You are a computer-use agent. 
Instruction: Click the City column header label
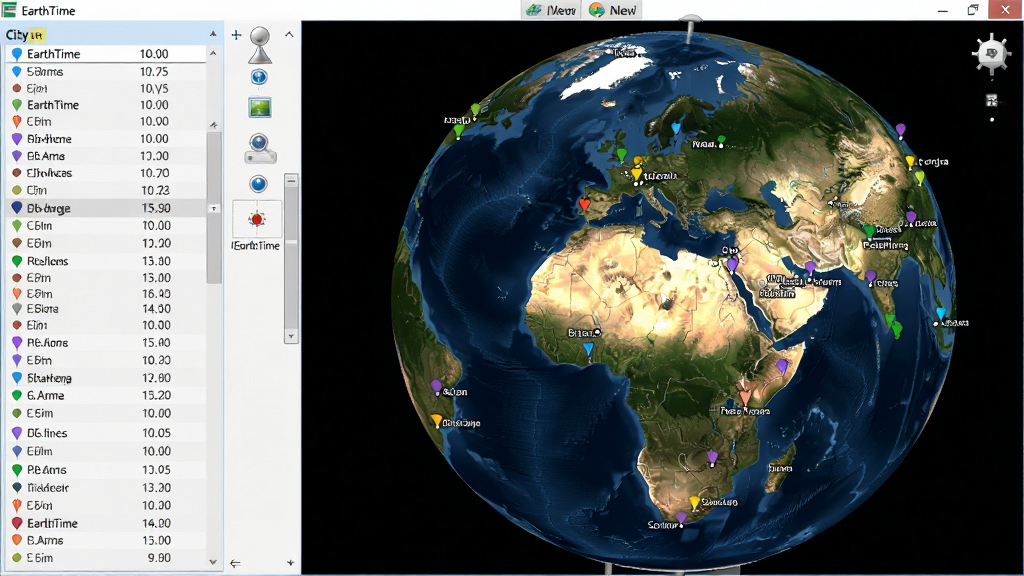[16, 35]
